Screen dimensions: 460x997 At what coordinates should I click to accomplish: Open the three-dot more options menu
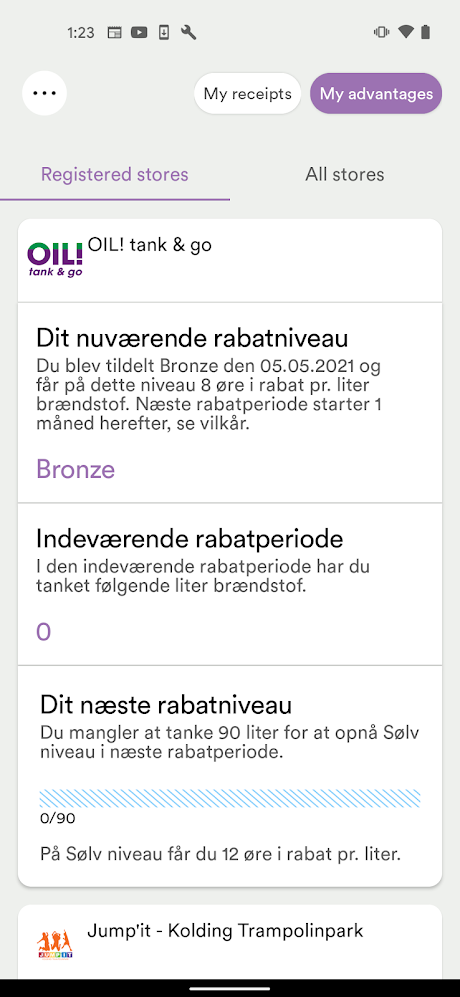[x=45, y=93]
